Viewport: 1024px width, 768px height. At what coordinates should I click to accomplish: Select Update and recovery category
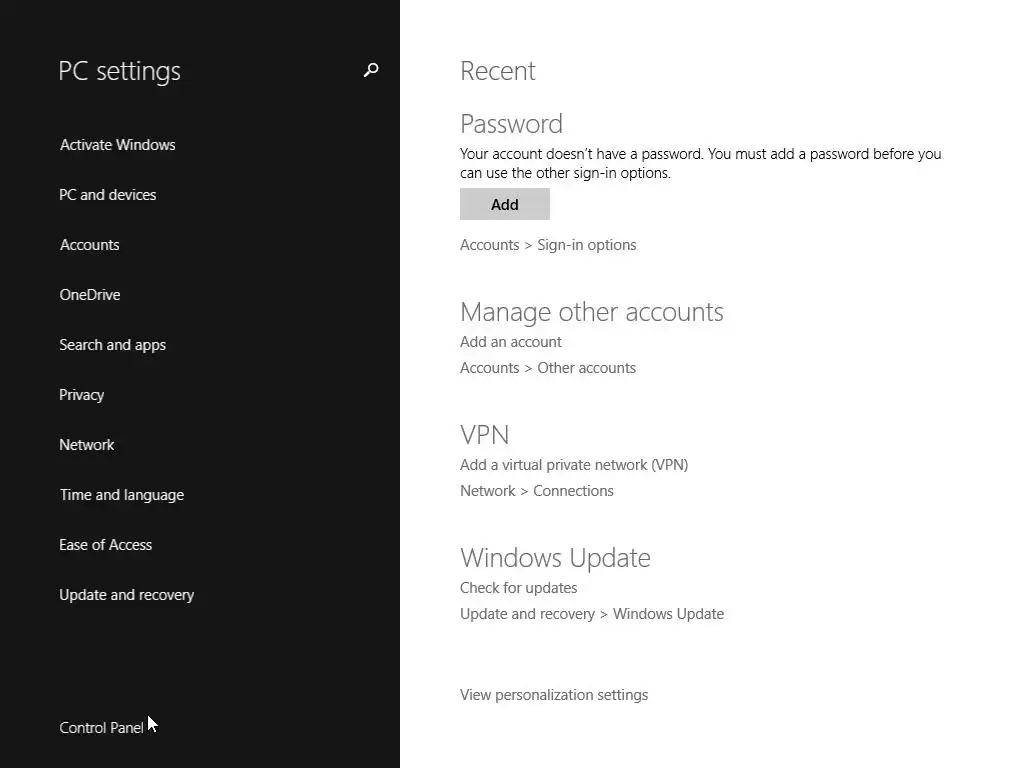click(x=126, y=595)
